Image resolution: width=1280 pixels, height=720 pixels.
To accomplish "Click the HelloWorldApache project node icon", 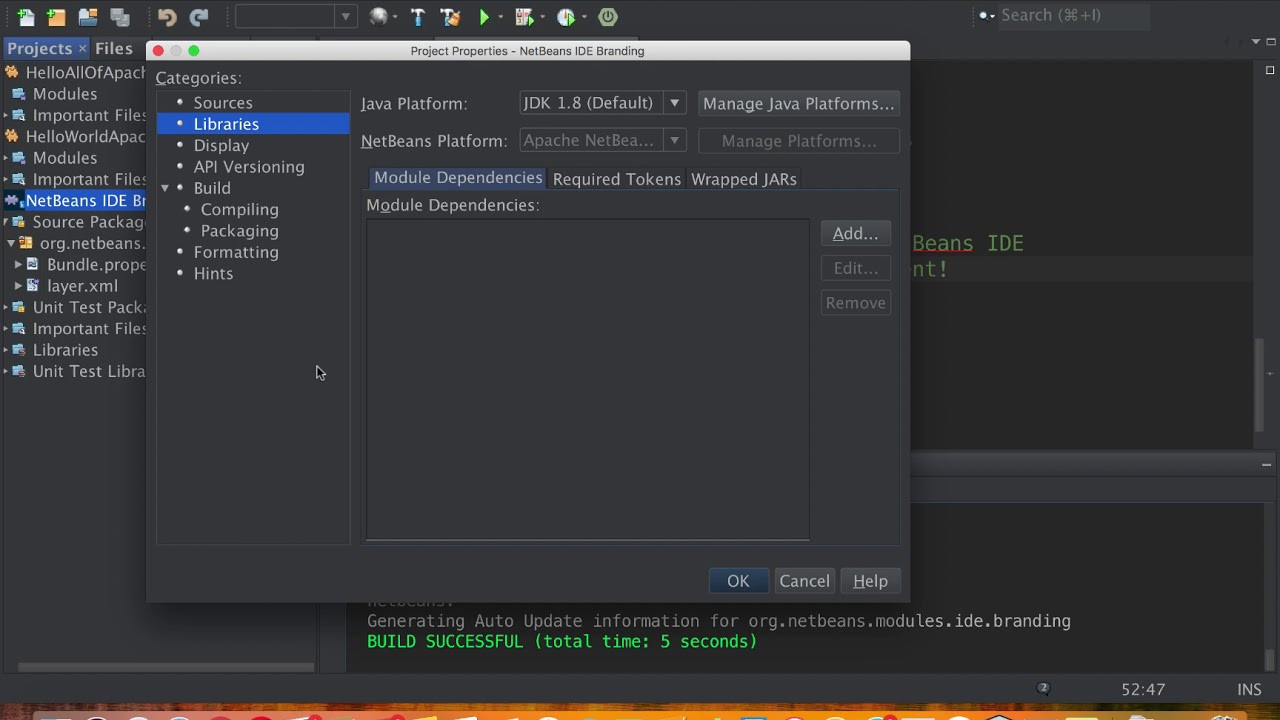I will tap(12, 137).
